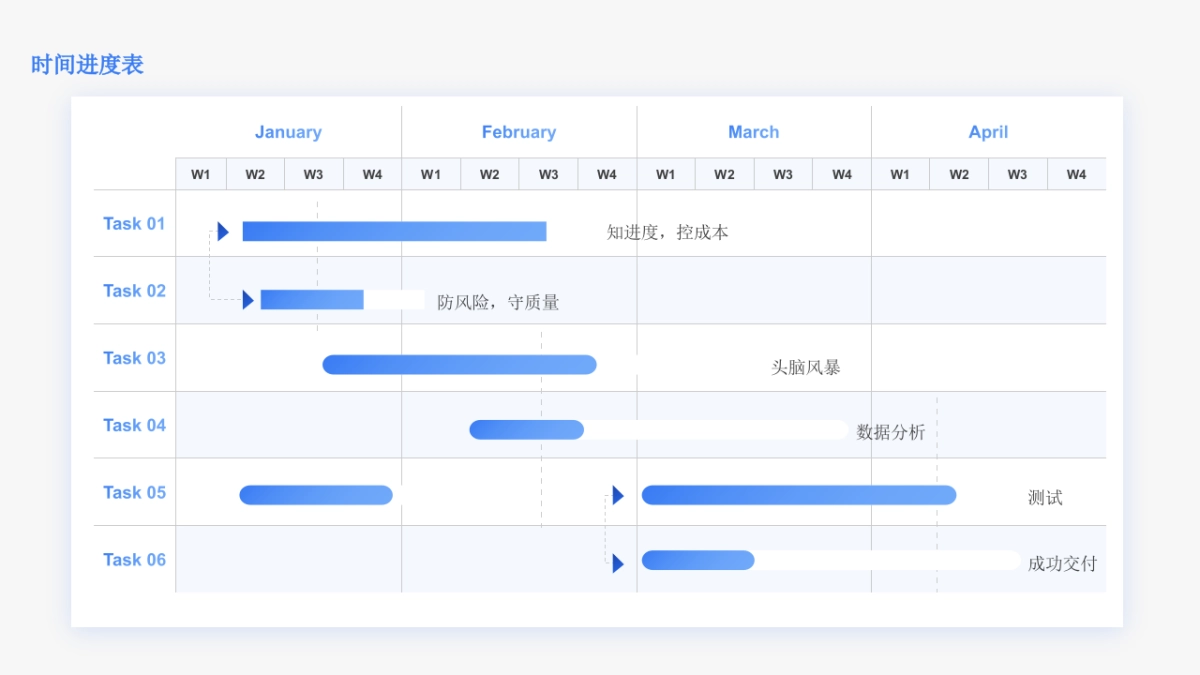This screenshot has width=1200, height=675.
Task: Select the W3 header under January
Action: coord(313,173)
